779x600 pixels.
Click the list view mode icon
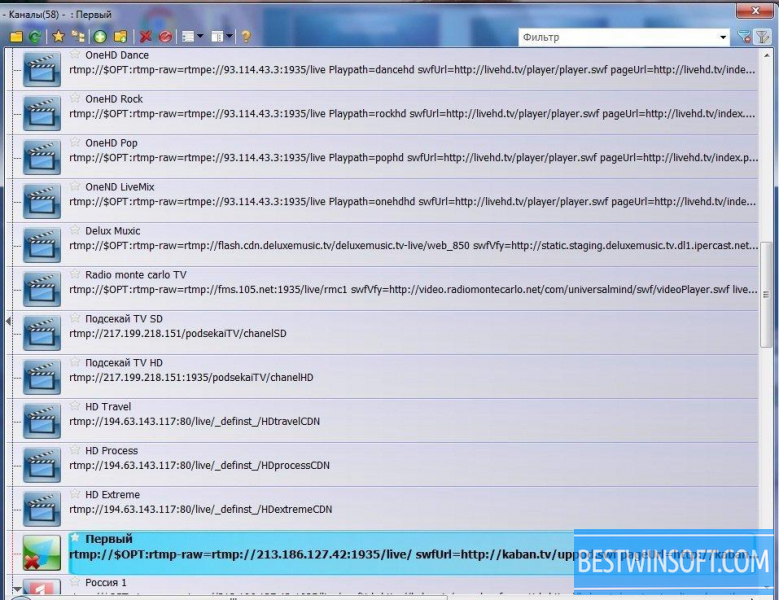click(188, 37)
